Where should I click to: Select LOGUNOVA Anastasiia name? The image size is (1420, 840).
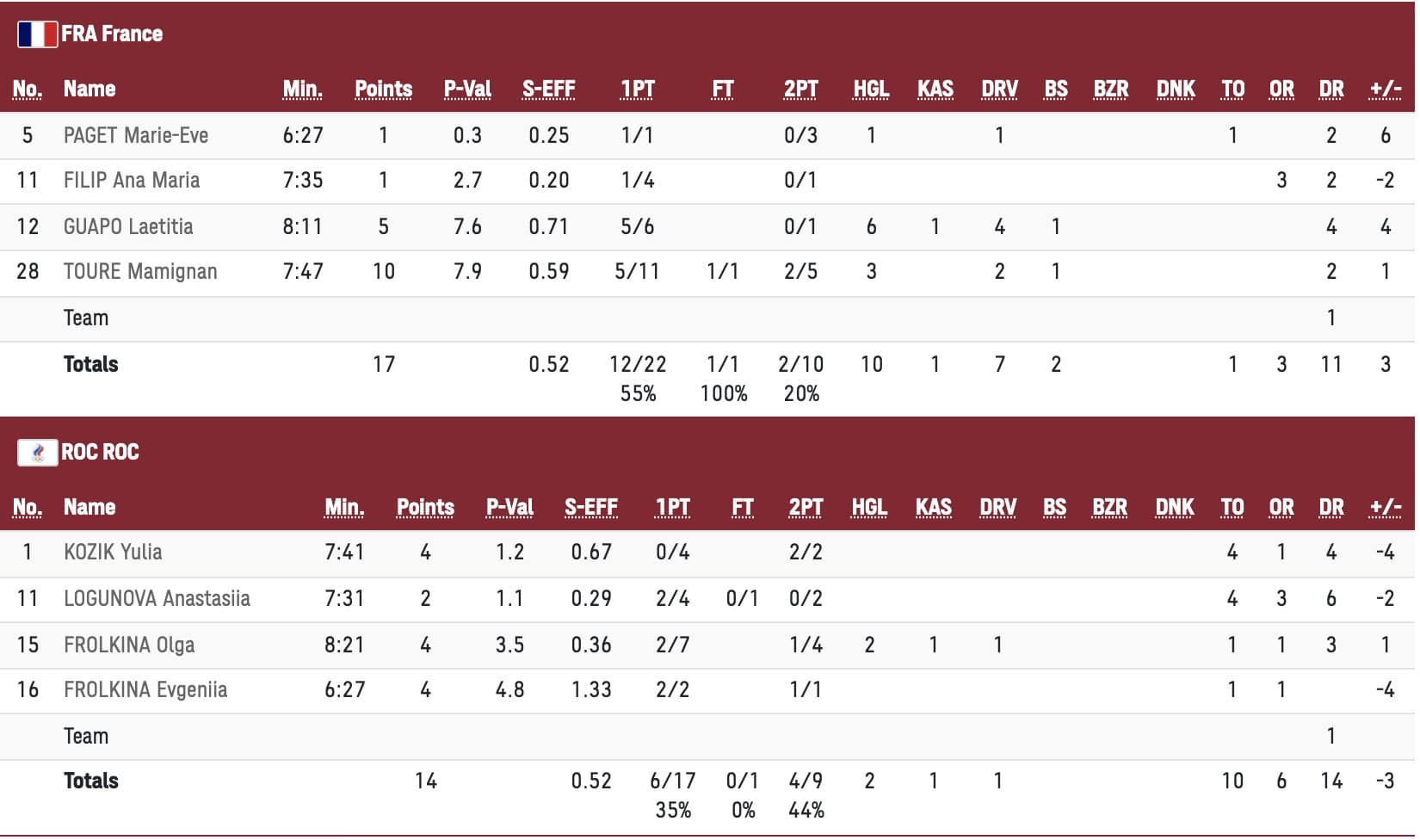click(x=157, y=598)
